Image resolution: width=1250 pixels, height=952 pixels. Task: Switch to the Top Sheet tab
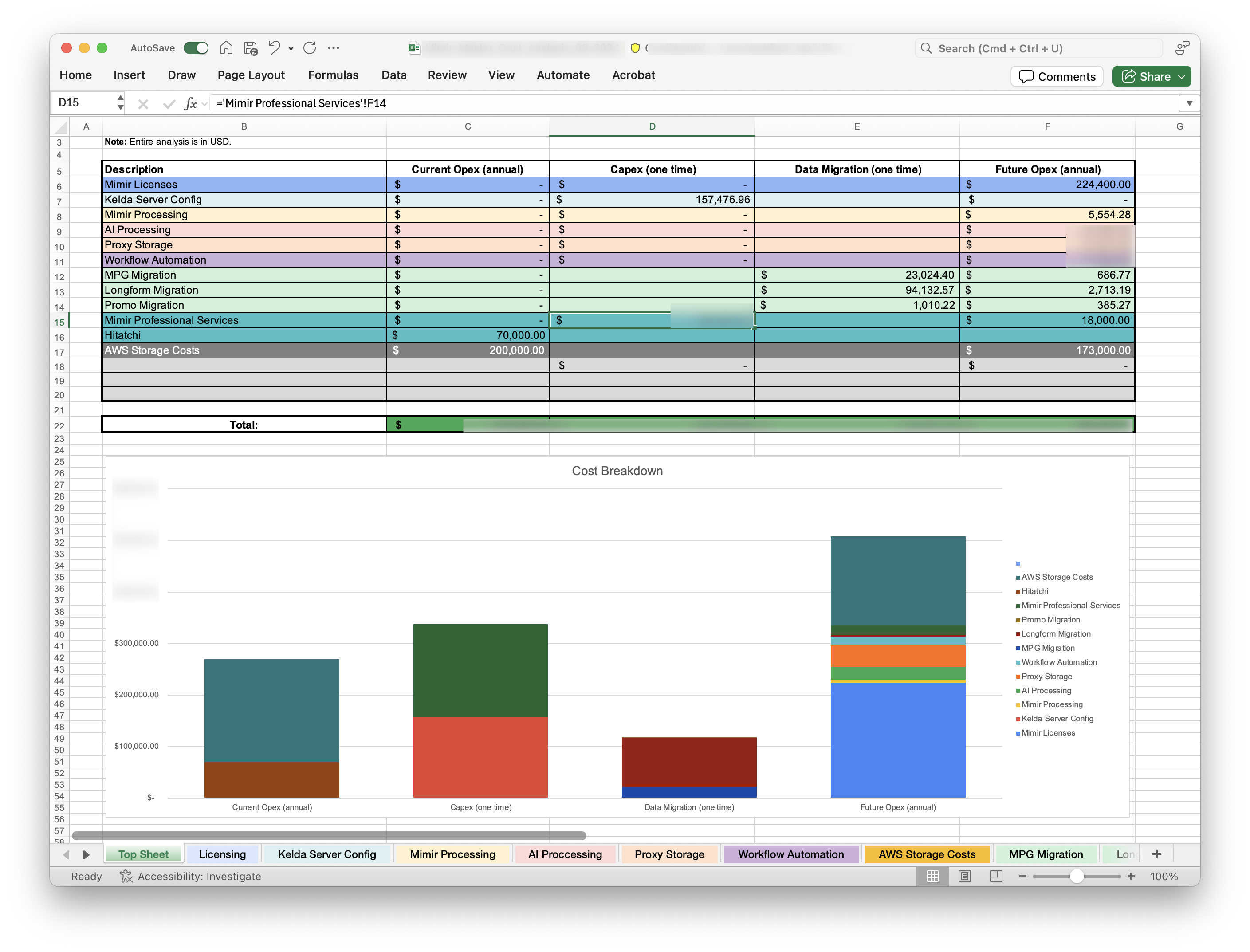[143, 854]
